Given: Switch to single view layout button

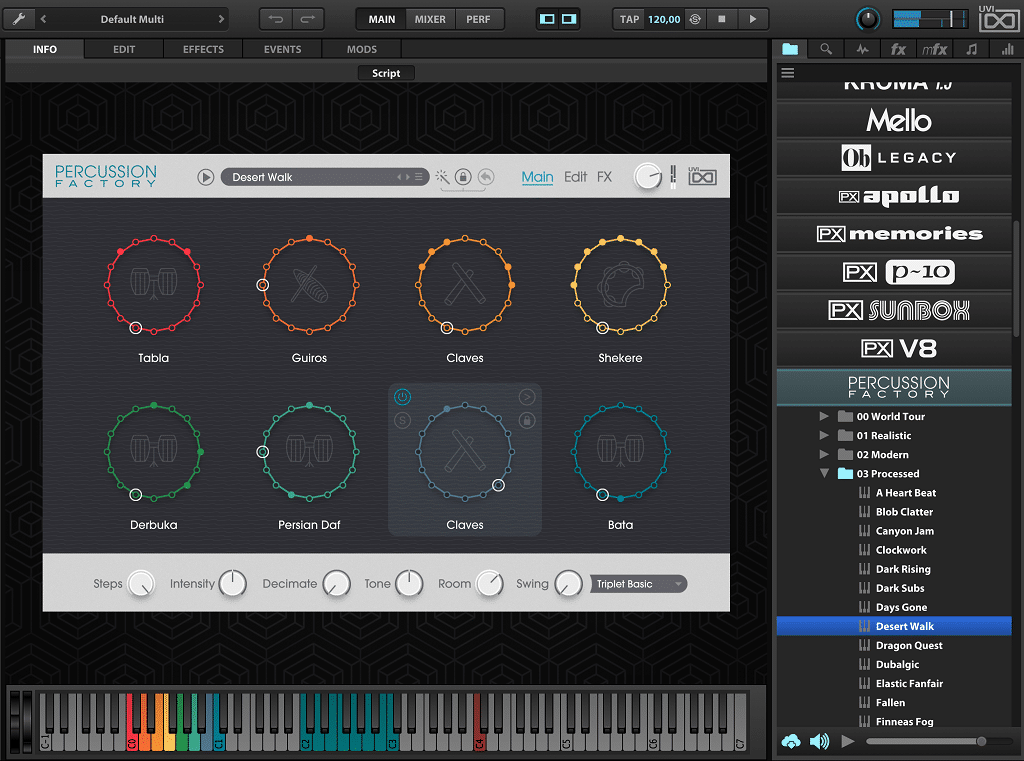Looking at the screenshot, I should [x=547, y=19].
